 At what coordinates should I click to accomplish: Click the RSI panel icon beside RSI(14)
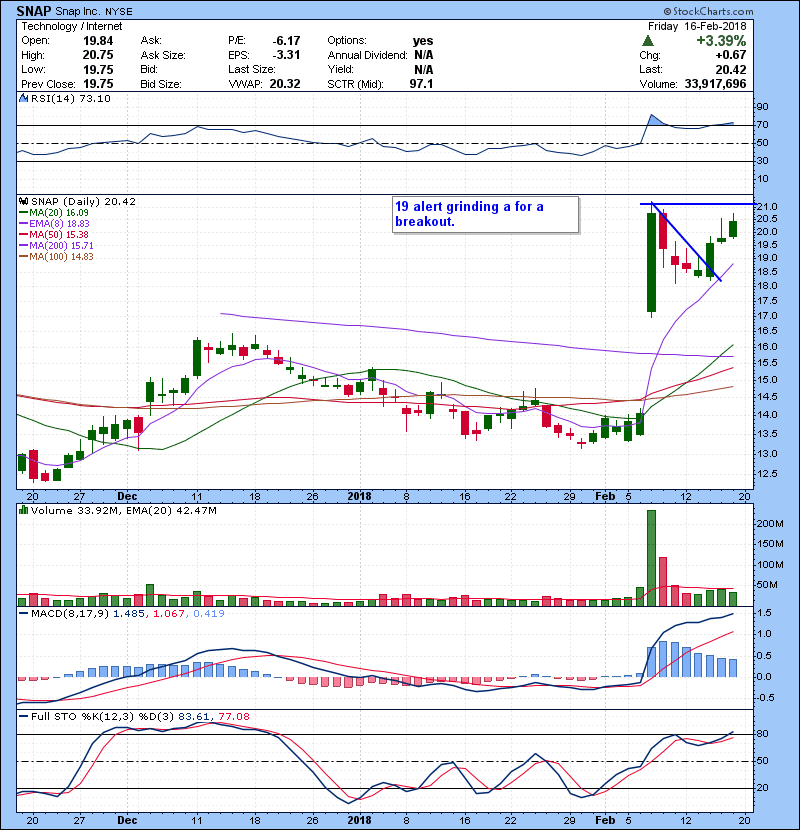click(23, 98)
